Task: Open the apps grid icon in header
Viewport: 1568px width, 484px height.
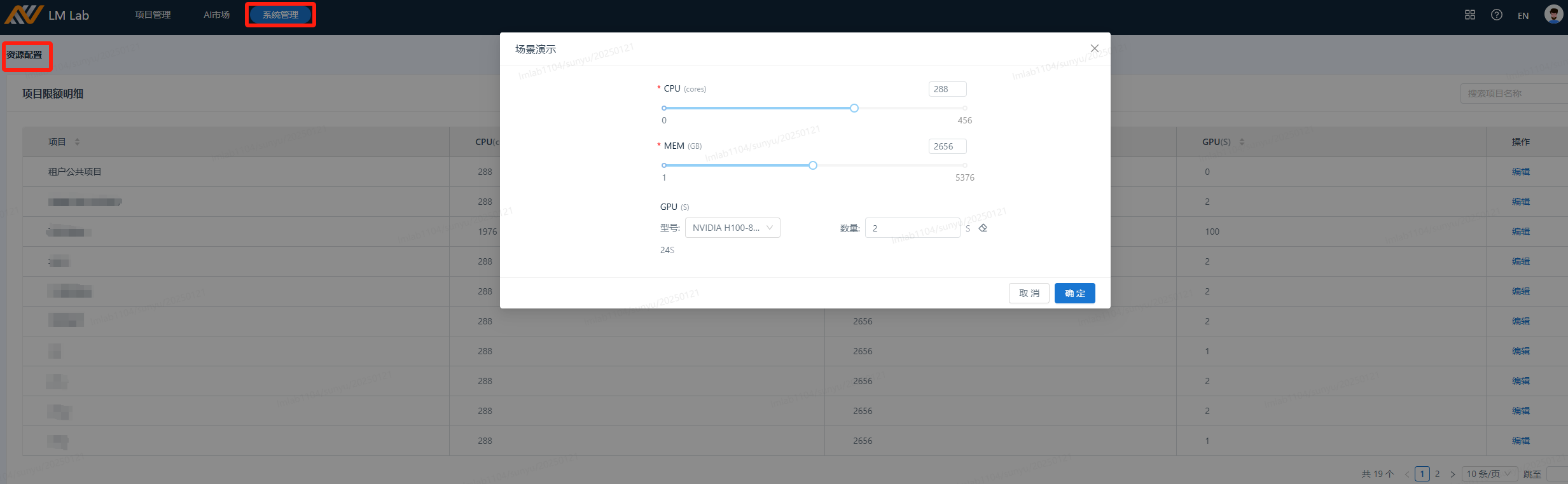Action: [x=1469, y=15]
